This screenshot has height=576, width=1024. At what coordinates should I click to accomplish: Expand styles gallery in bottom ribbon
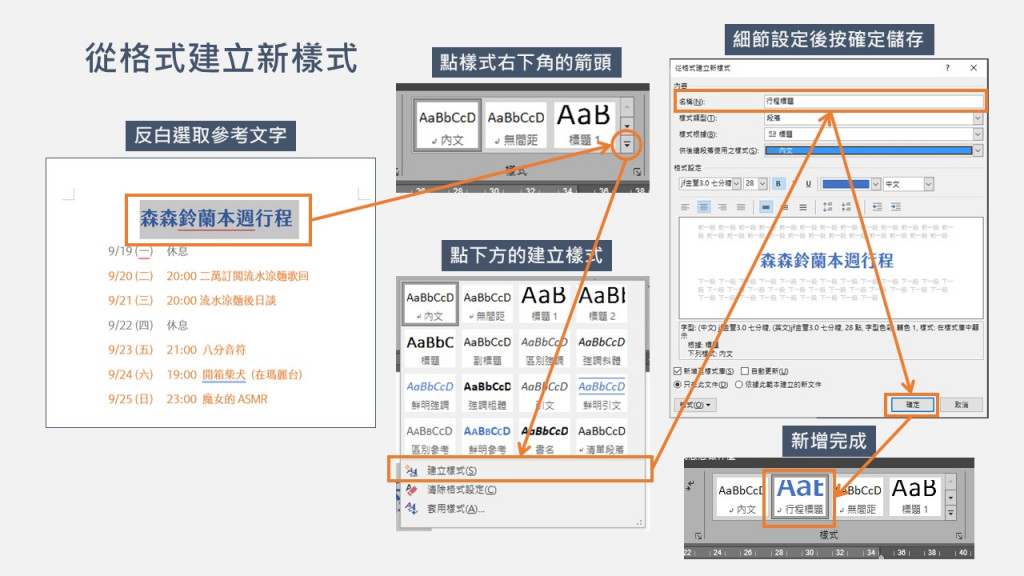[x=951, y=513]
